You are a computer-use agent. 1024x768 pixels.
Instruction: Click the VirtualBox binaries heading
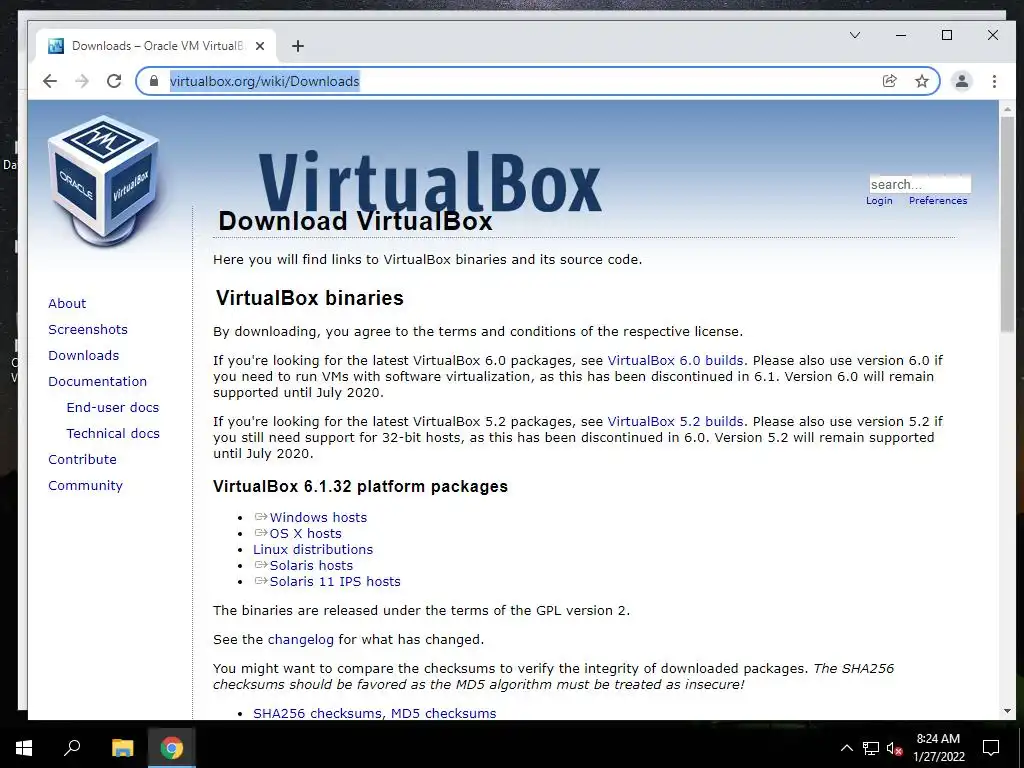310,298
